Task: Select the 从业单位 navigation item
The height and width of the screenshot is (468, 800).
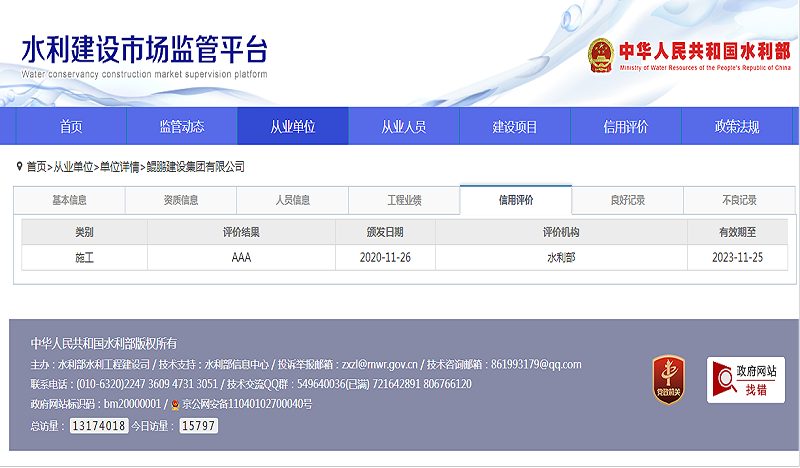Action: 293,126
